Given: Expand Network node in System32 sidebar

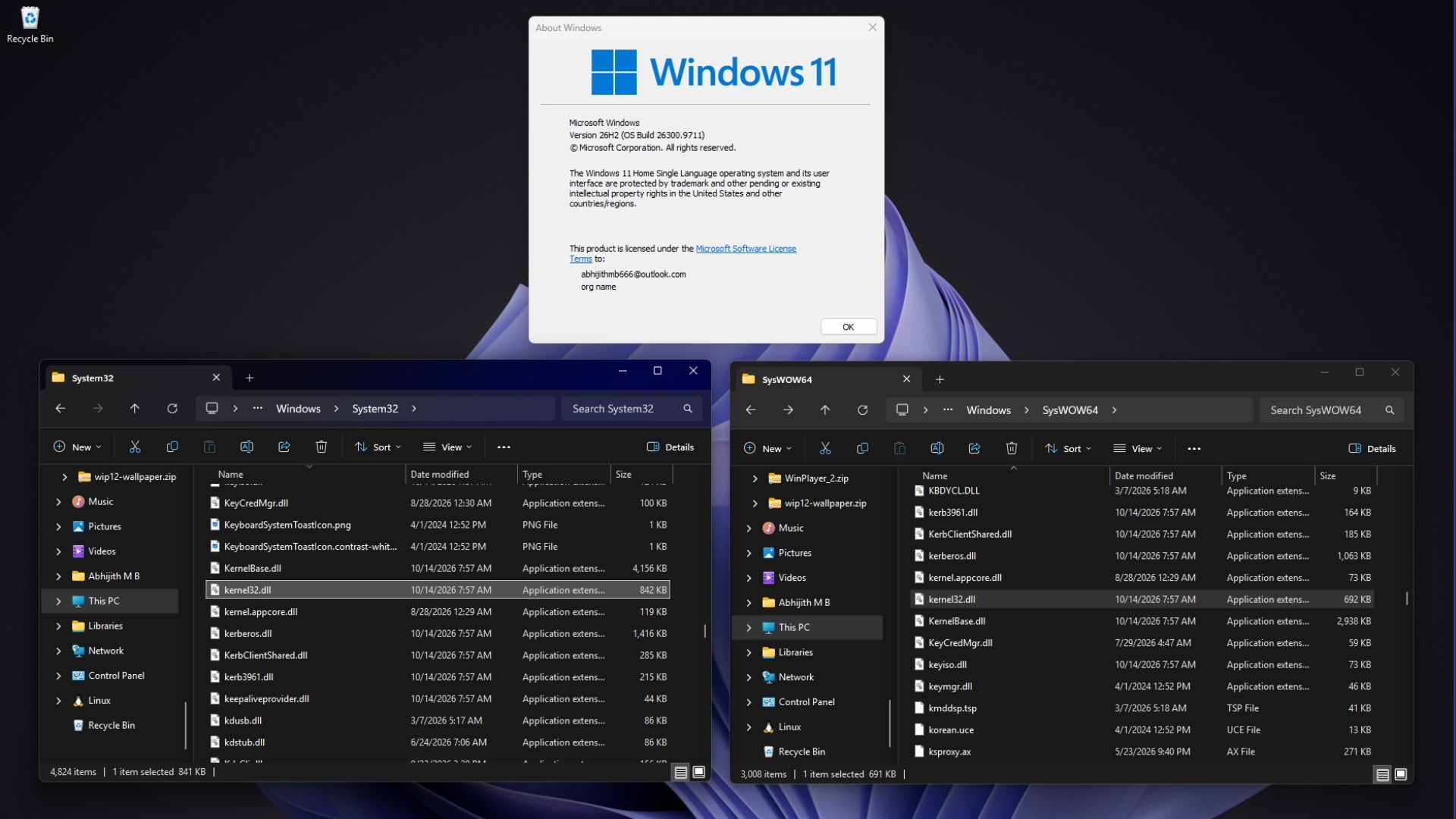Looking at the screenshot, I should tap(58, 651).
